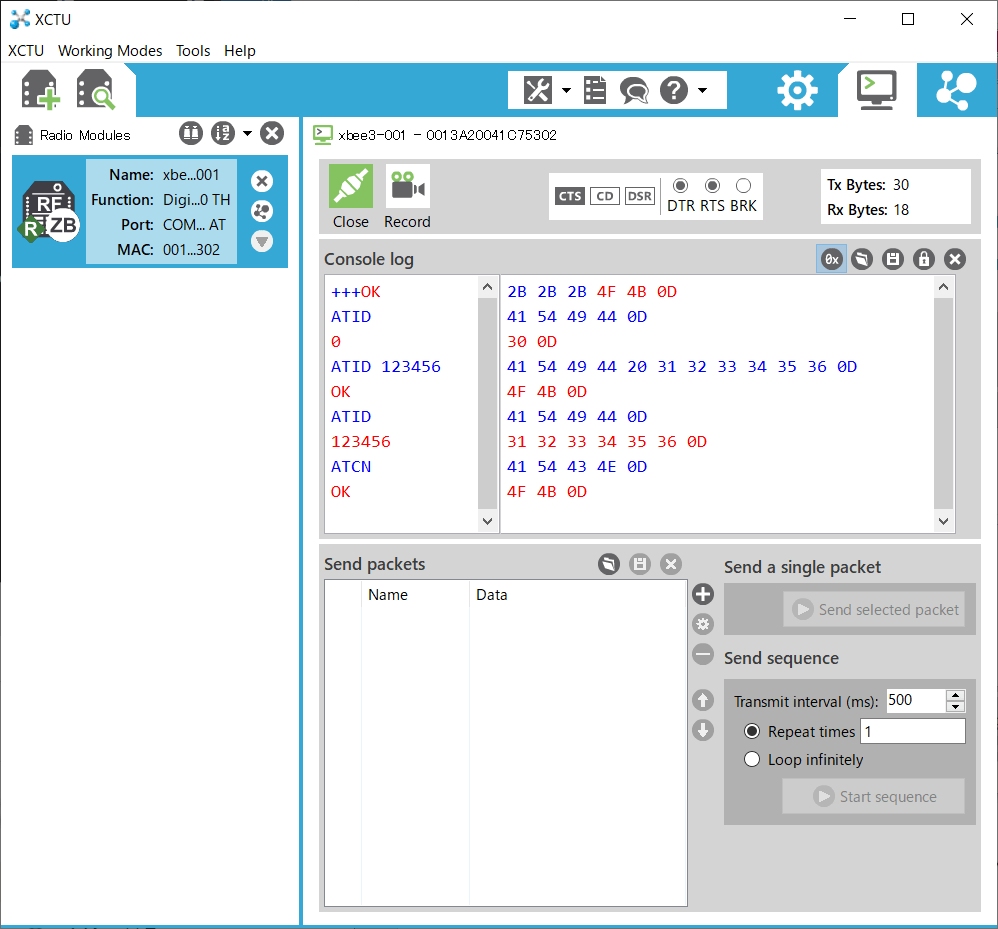Toggle the hexadecimal view 0x button
Viewport: 998px width, 929px height.
point(831,259)
